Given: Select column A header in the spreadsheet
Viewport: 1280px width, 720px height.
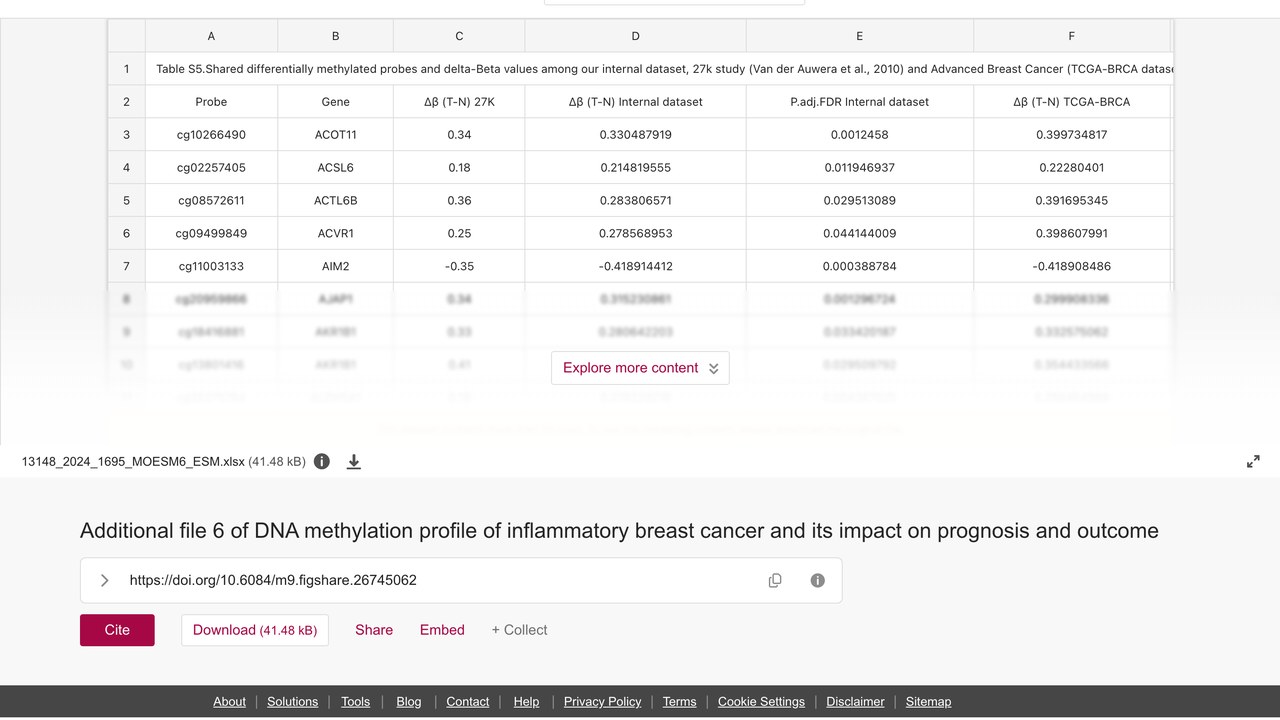Looking at the screenshot, I should (x=211, y=36).
